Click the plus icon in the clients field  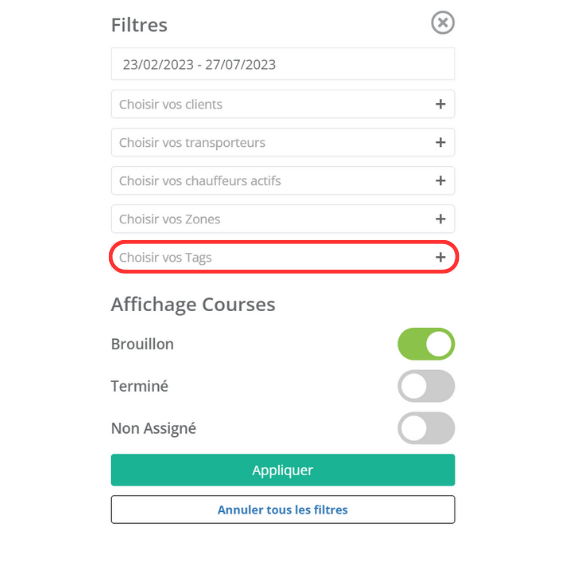pyautogui.click(x=440, y=104)
